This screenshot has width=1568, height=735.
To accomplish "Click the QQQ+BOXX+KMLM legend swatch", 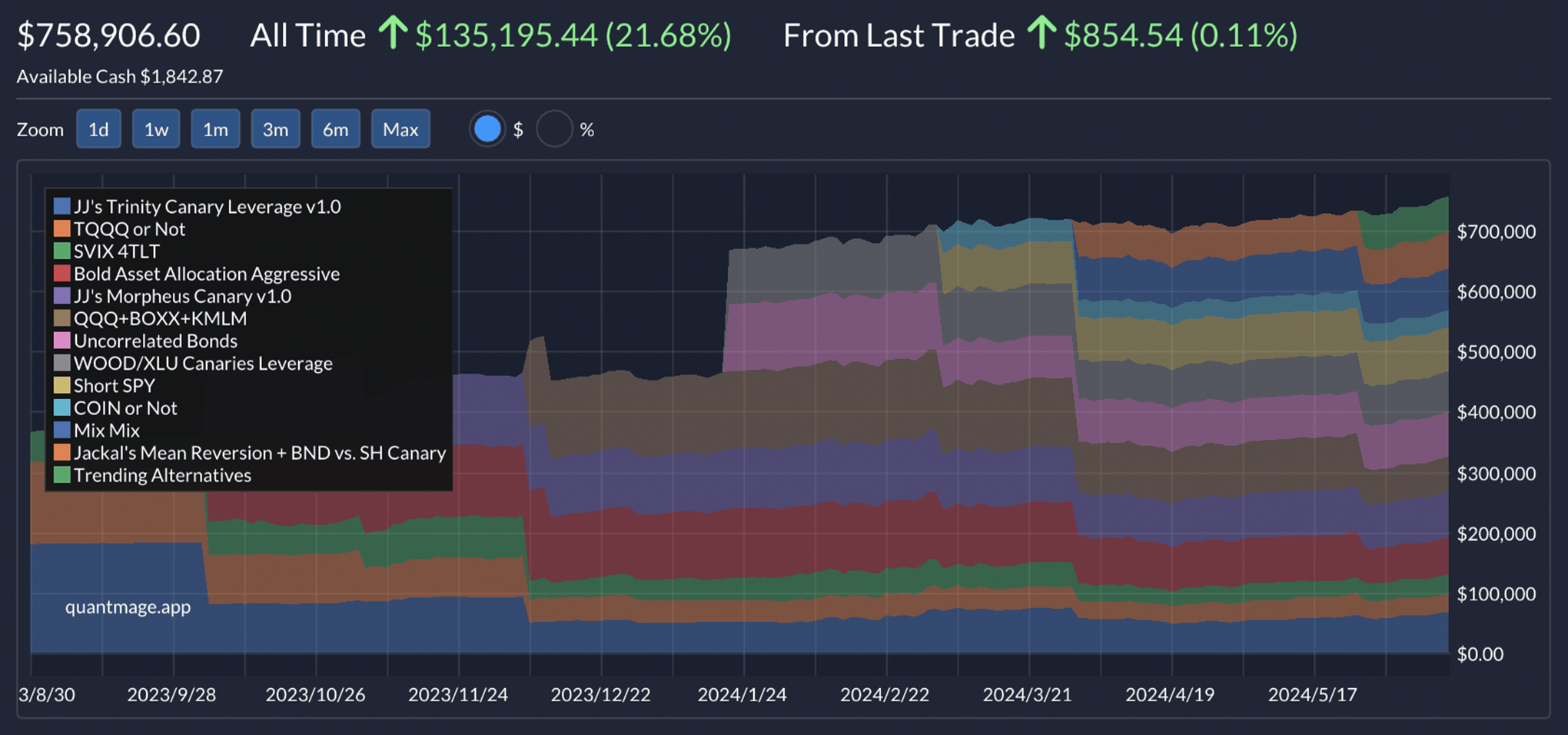I will [62, 318].
